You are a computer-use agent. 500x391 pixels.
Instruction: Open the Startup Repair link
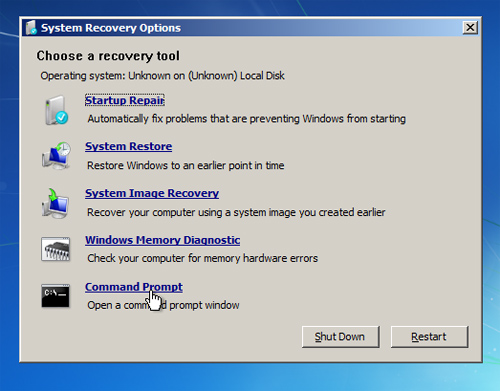pyautogui.click(x=125, y=100)
